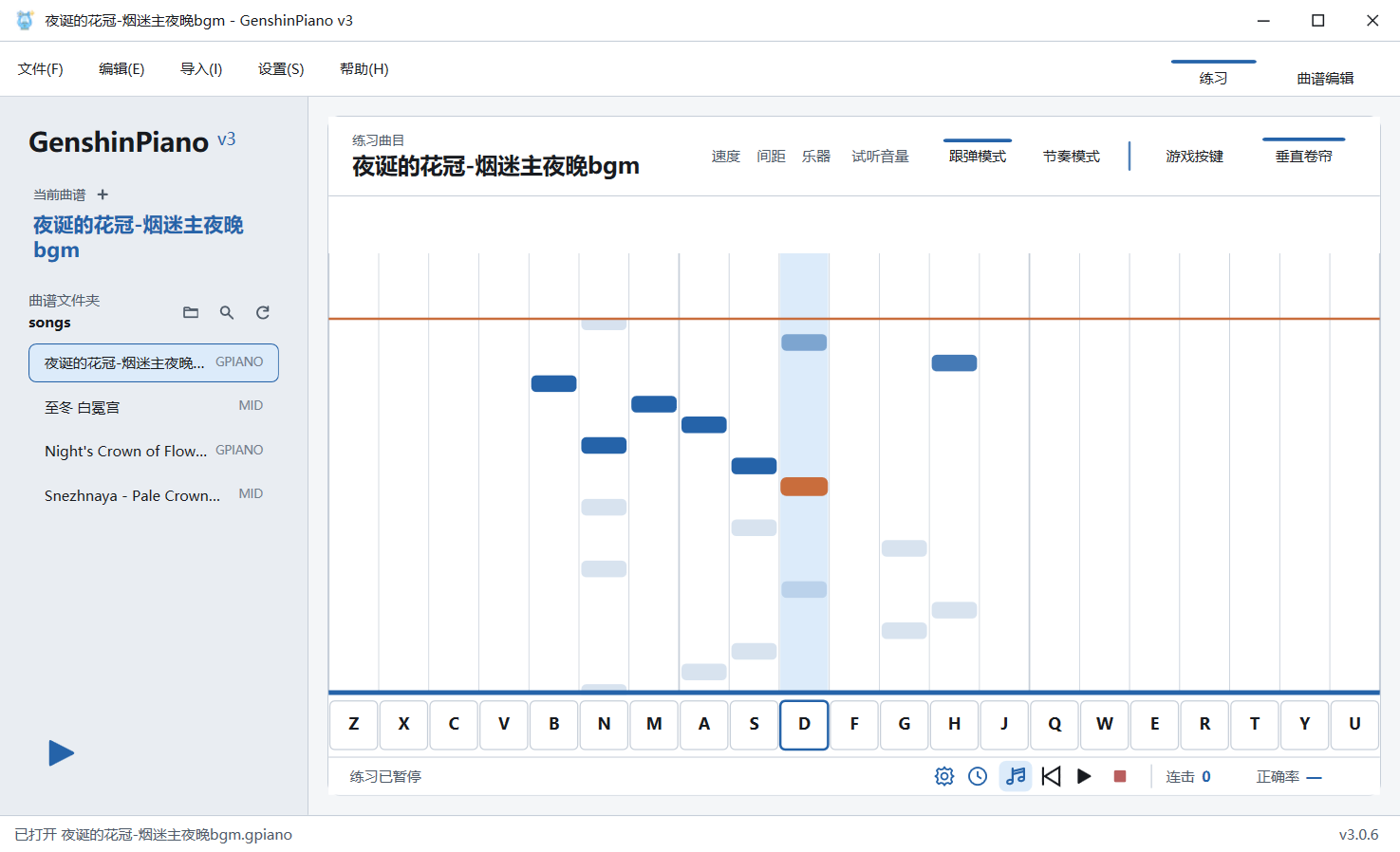Rewind to the start of practice
The image size is (1400, 852).
pyautogui.click(x=1051, y=776)
